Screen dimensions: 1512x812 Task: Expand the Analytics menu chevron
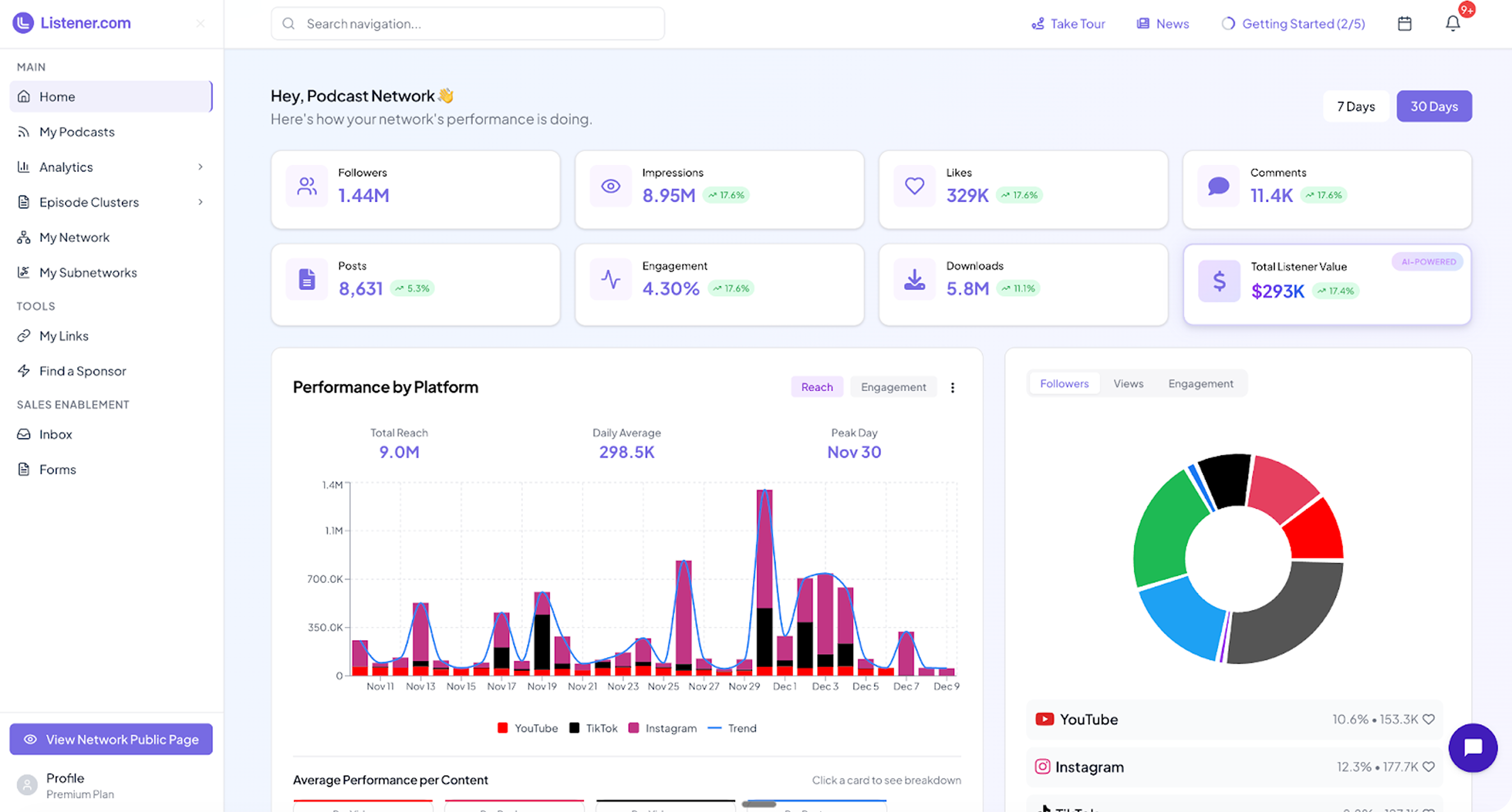click(201, 167)
